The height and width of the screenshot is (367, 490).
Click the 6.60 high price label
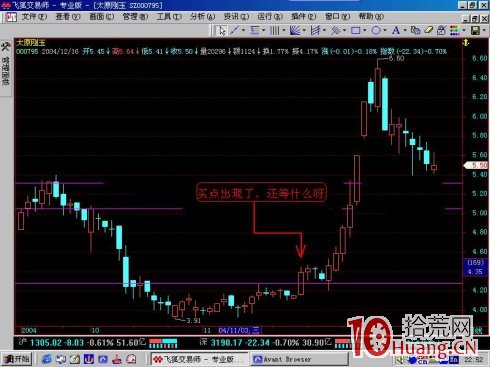[x=396, y=58]
